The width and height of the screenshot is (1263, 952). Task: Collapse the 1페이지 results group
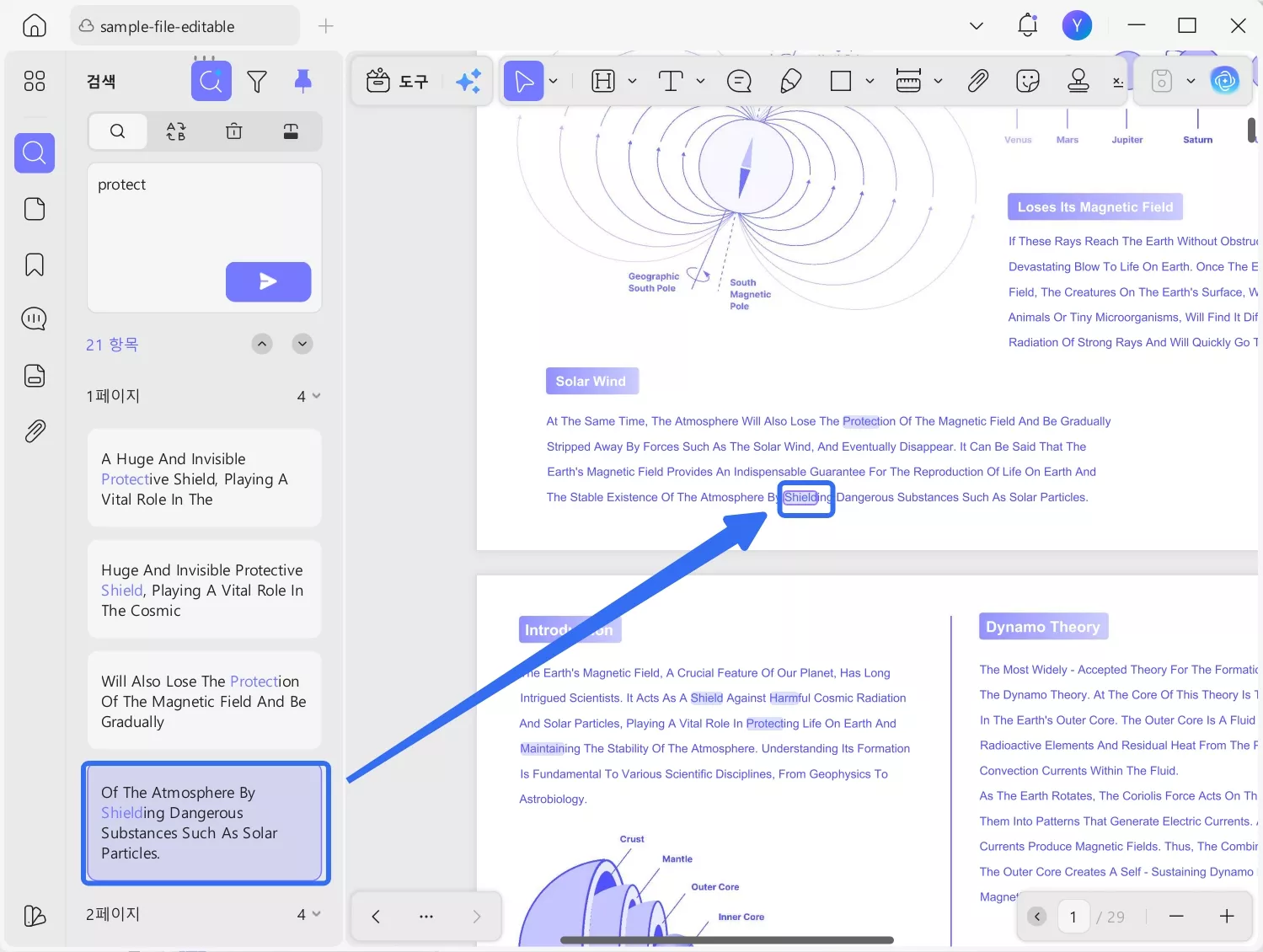pos(316,396)
